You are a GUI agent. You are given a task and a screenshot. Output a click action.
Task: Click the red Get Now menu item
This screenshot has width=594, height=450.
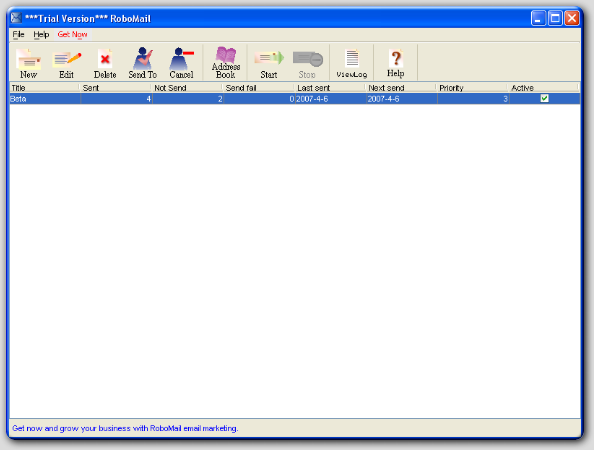(x=72, y=34)
